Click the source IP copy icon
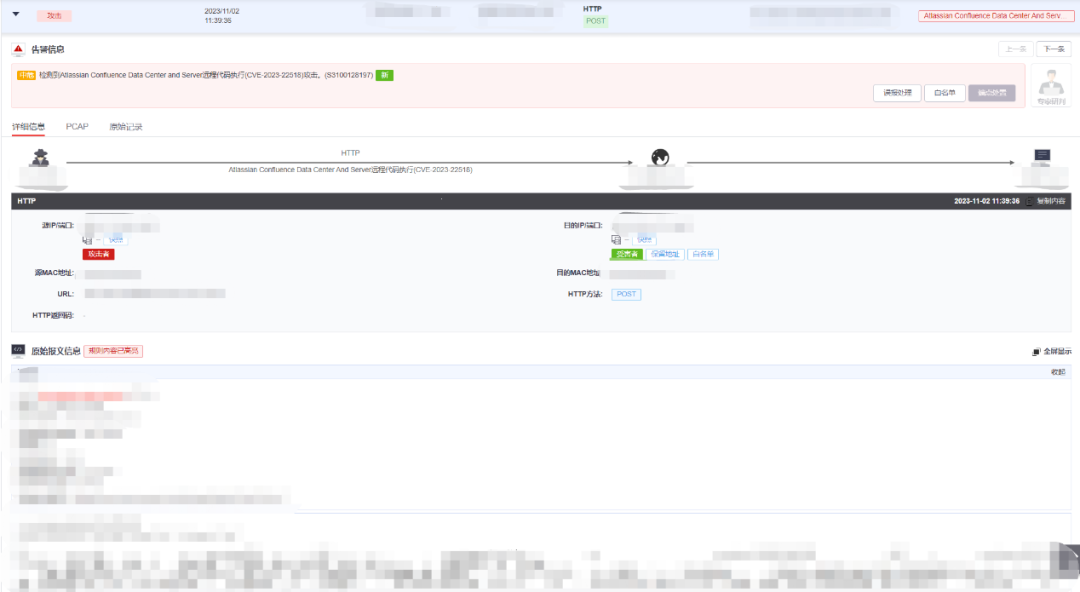Image resolution: width=1080 pixels, height=592 pixels. pyautogui.click(x=87, y=240)
